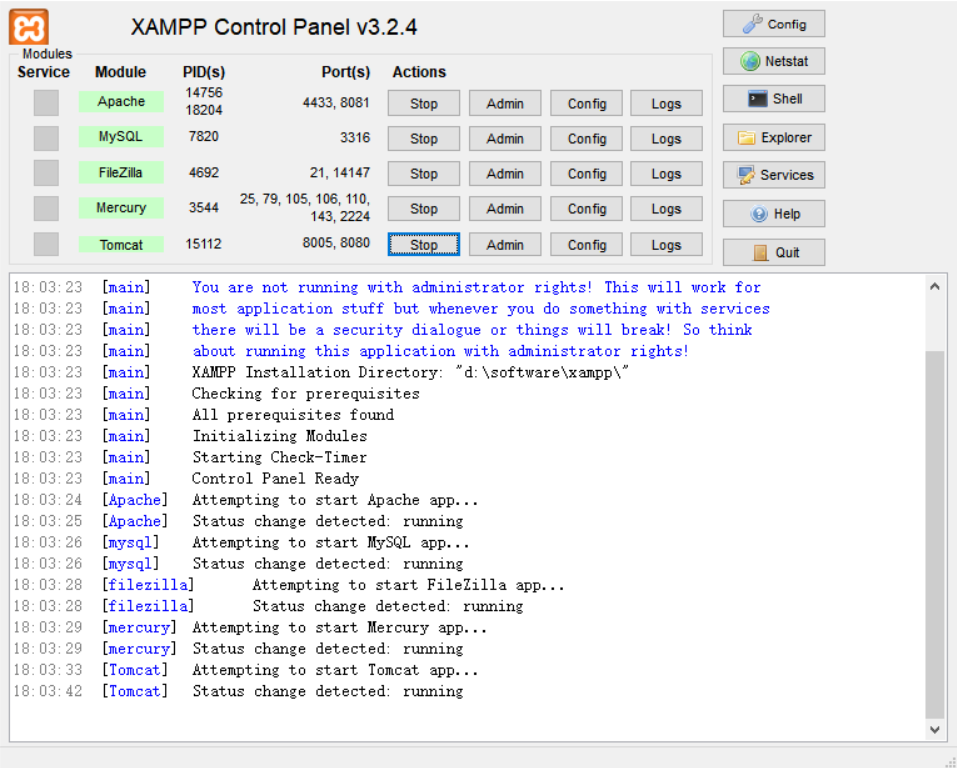Viewport: 957px width, 768px height.
Task: Stop the FileZilla module
Action: click(424, 173)
